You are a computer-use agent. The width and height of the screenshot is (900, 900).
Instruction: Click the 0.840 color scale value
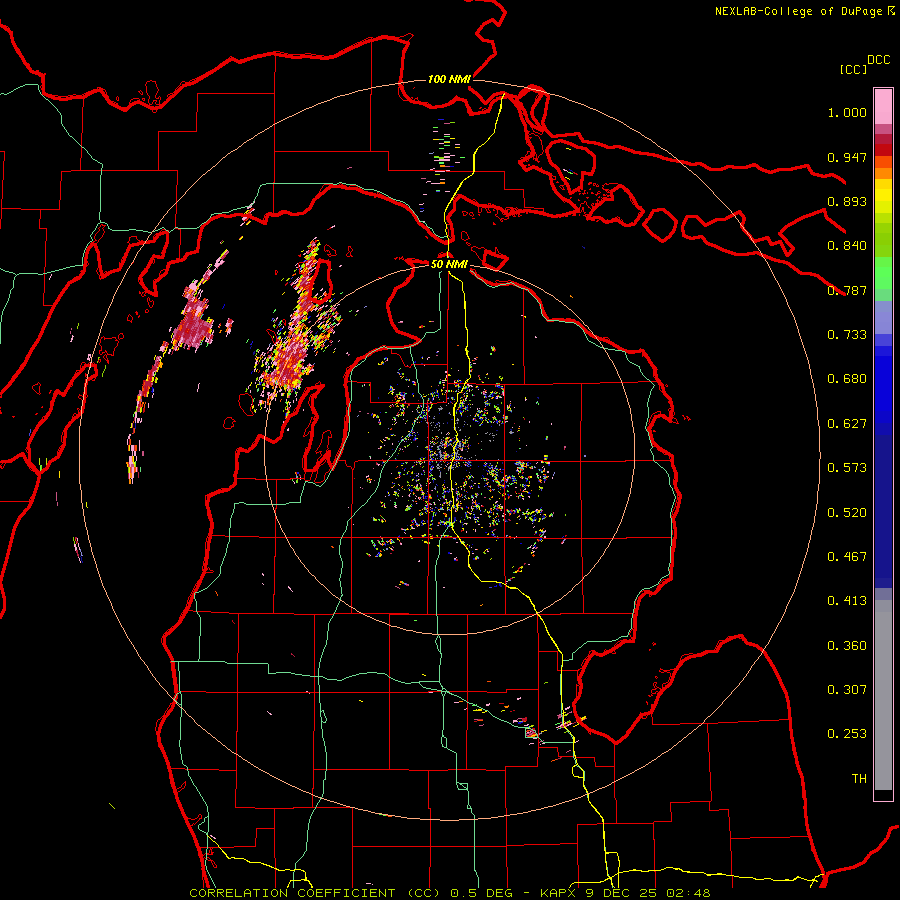coord(847,246)
